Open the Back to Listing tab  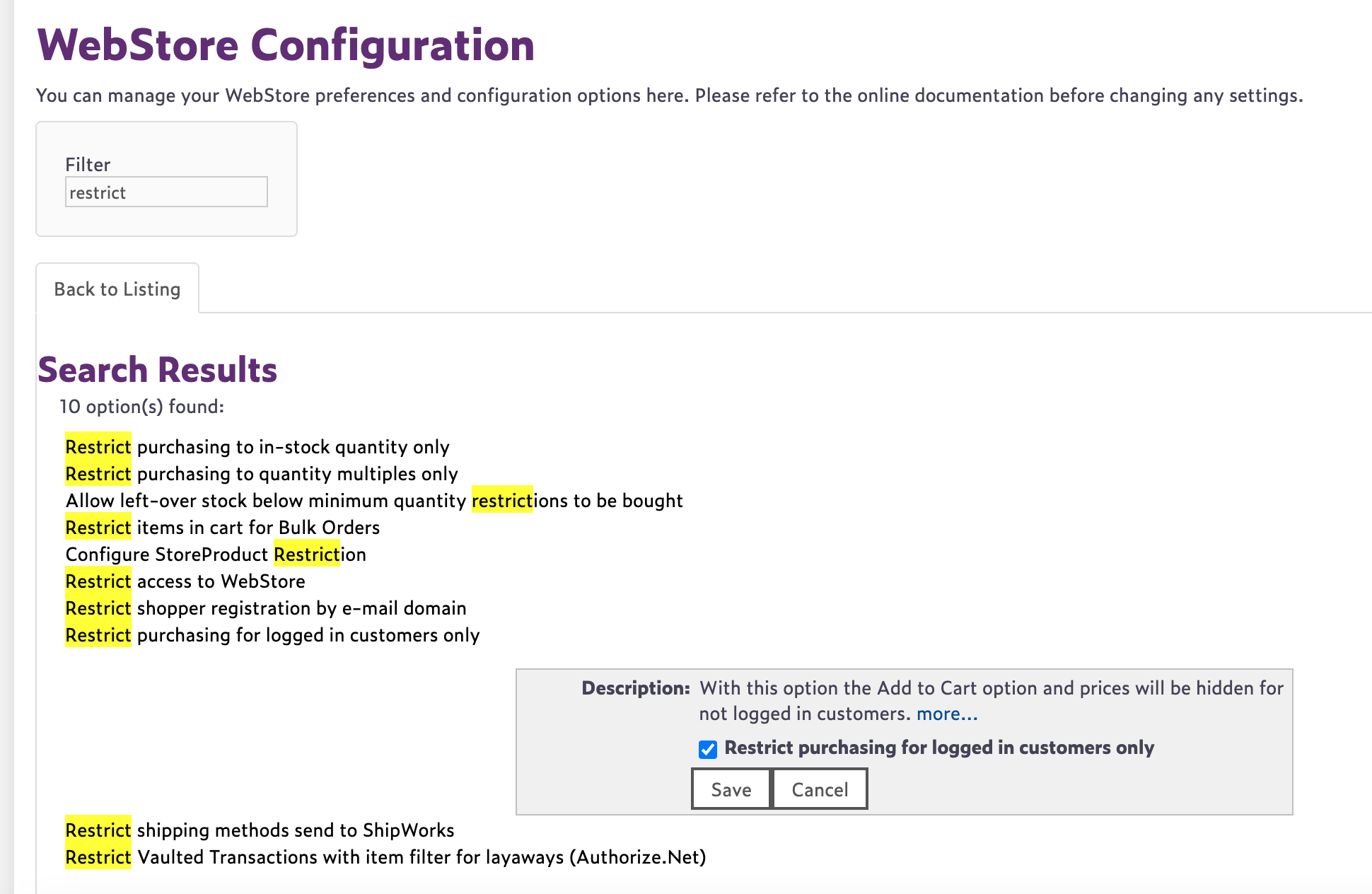(117, 289)
